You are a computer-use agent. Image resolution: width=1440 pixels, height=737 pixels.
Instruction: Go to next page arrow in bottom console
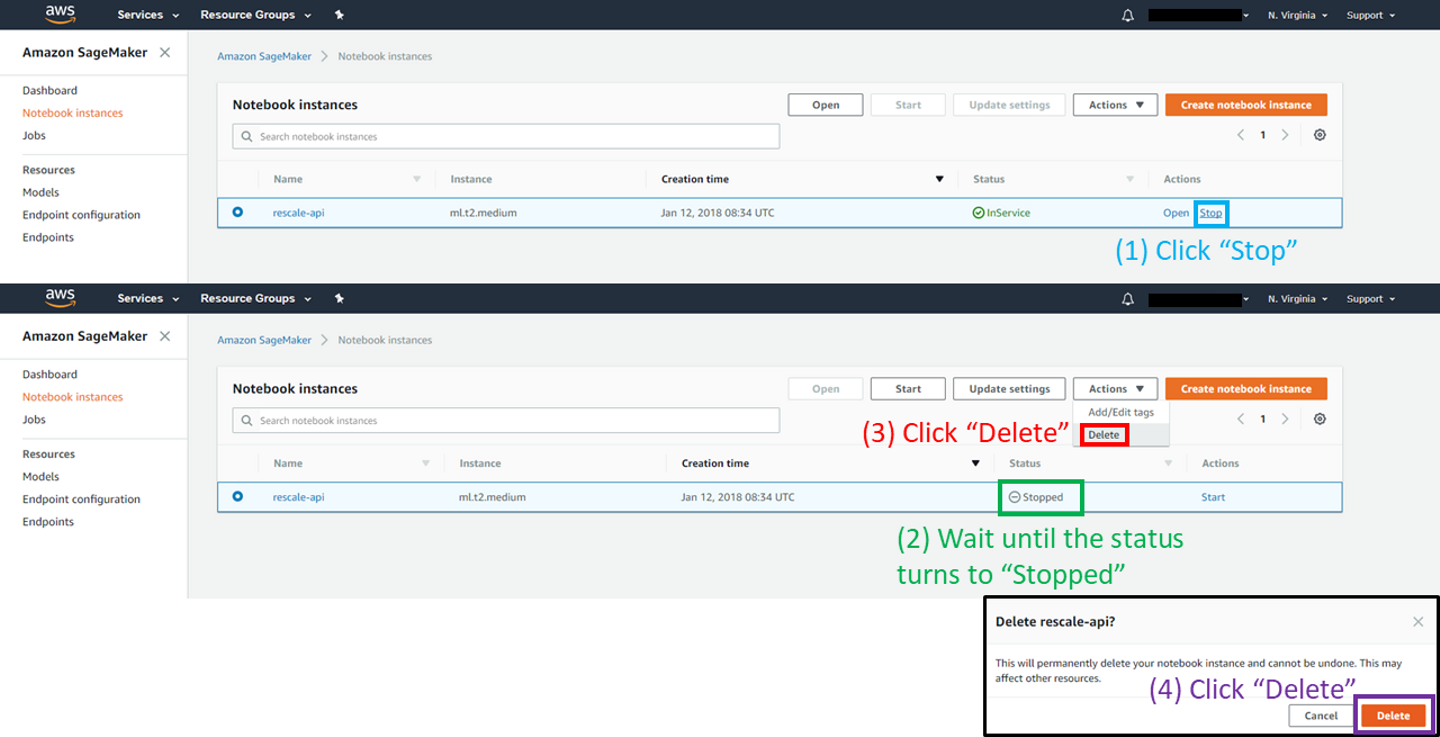[1285, 419]
